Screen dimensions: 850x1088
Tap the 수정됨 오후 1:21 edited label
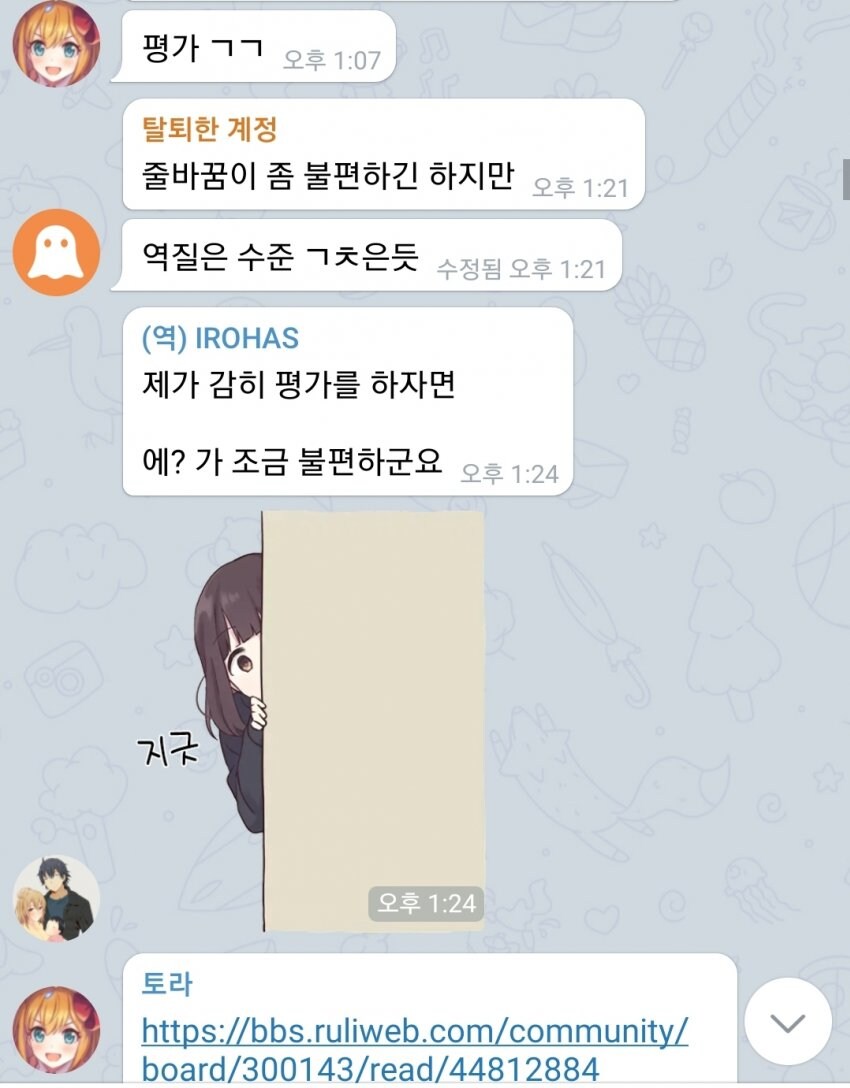coord(521,269)
